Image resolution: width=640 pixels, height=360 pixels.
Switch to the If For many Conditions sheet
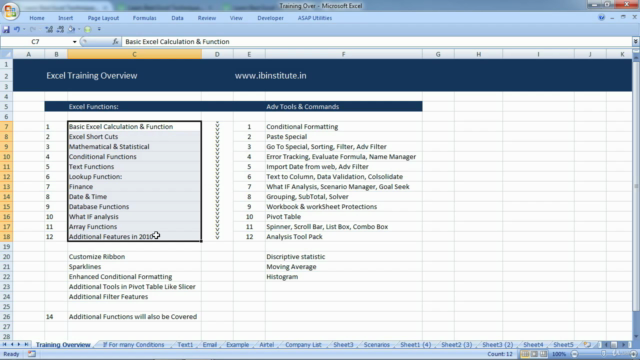point(133,344)
